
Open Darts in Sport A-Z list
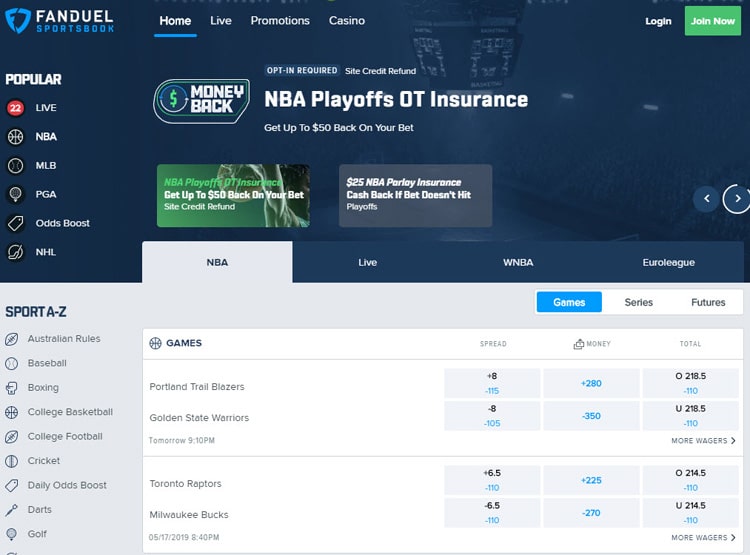coord(40,510)
